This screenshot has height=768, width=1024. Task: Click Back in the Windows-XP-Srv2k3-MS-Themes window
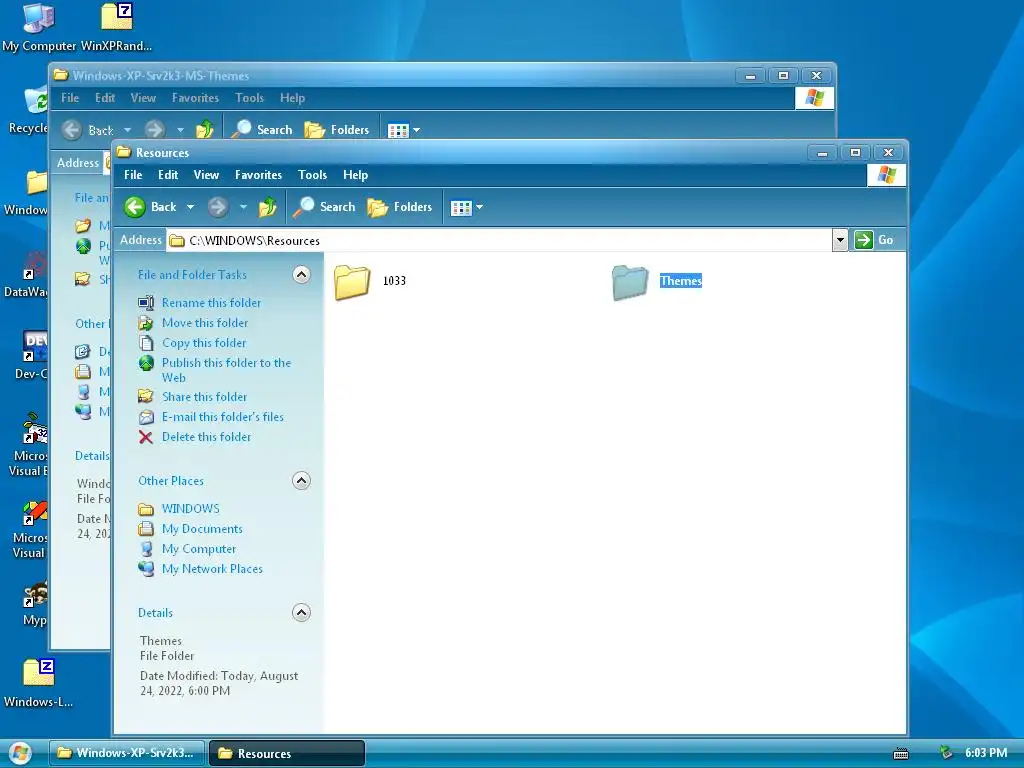88,130
